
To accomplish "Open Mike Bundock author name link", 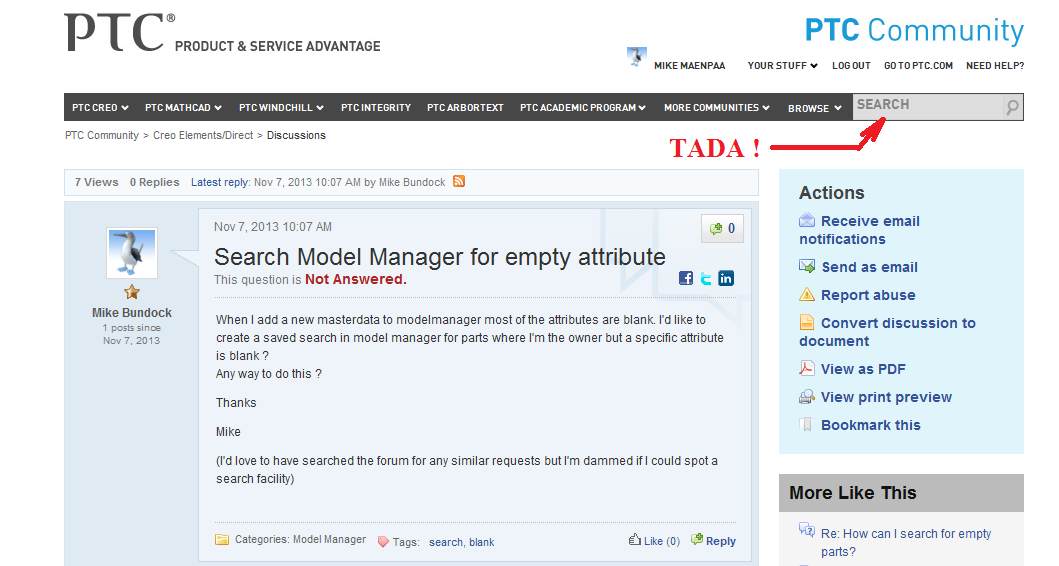I will point(132,313).
